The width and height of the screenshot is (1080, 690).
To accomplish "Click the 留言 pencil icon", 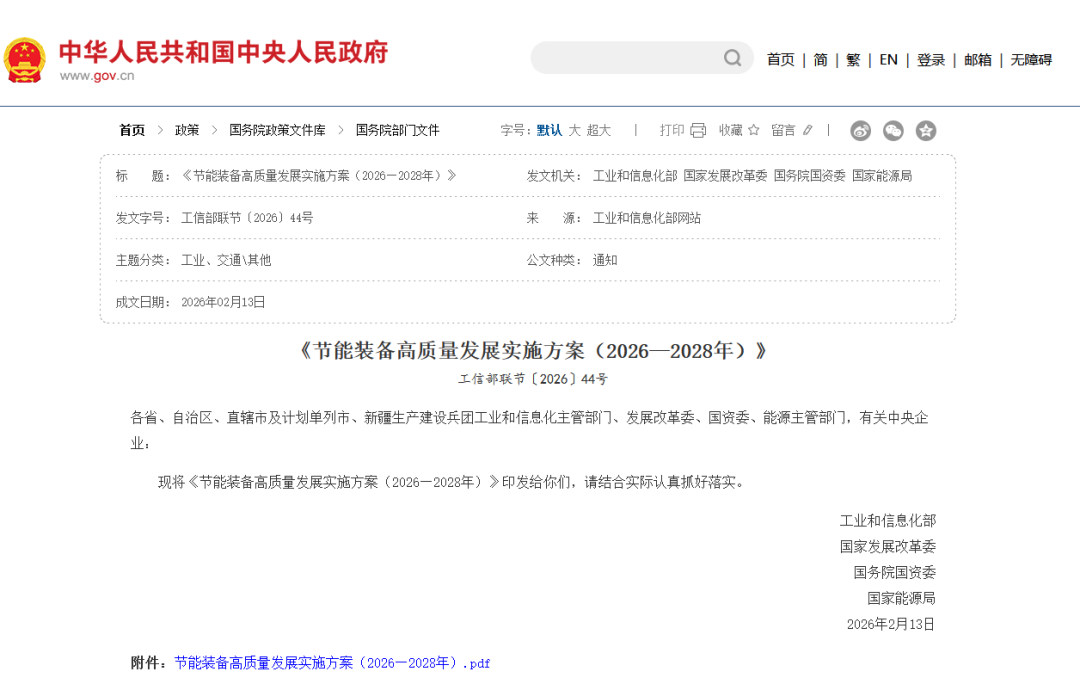I will 808,130.
